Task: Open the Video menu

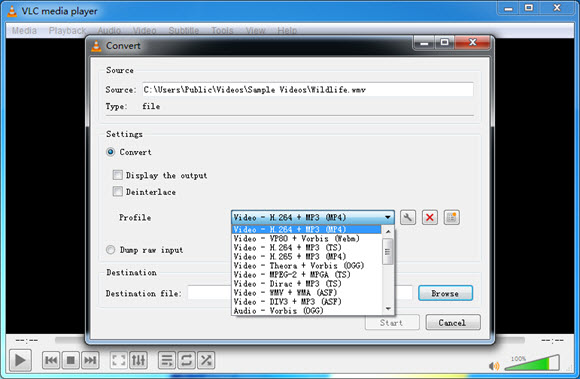Action: [x=144, y=31]
